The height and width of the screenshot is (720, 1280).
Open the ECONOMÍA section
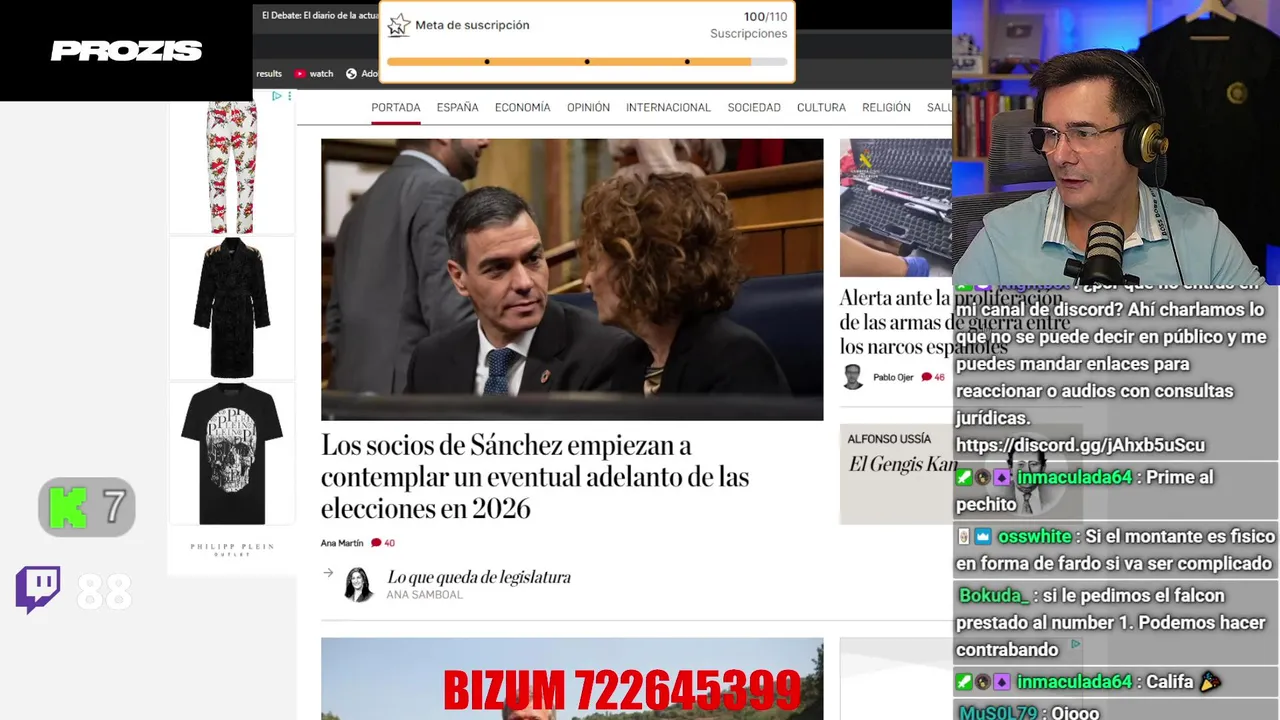pos(522,107)
